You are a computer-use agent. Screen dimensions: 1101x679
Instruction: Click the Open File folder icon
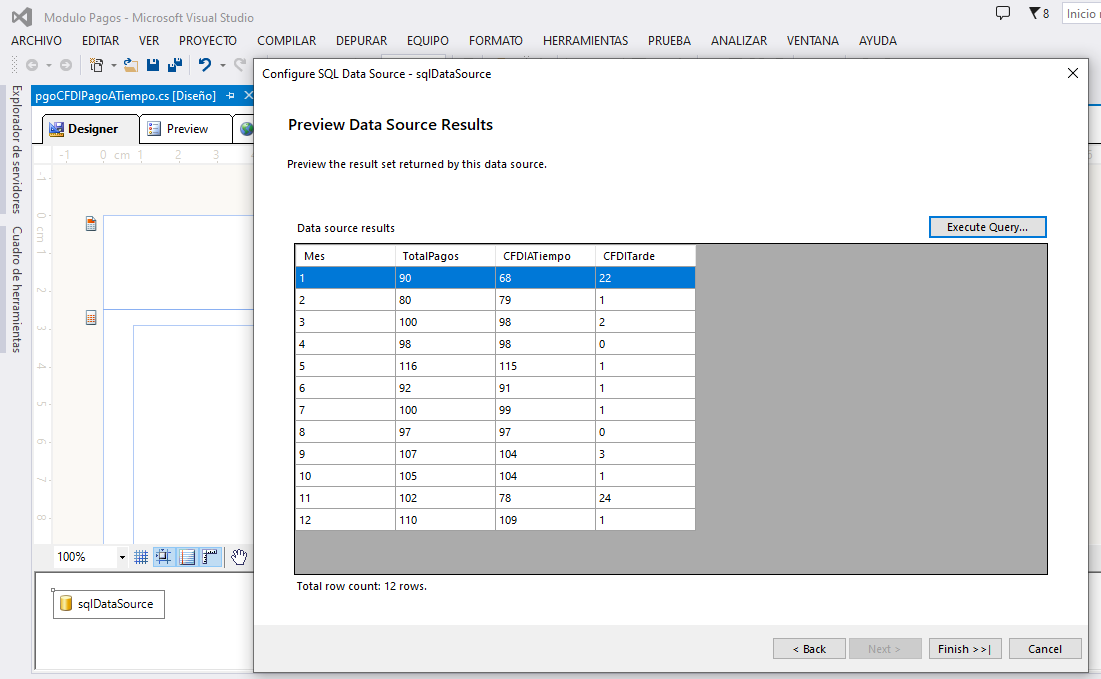[130, 65]
